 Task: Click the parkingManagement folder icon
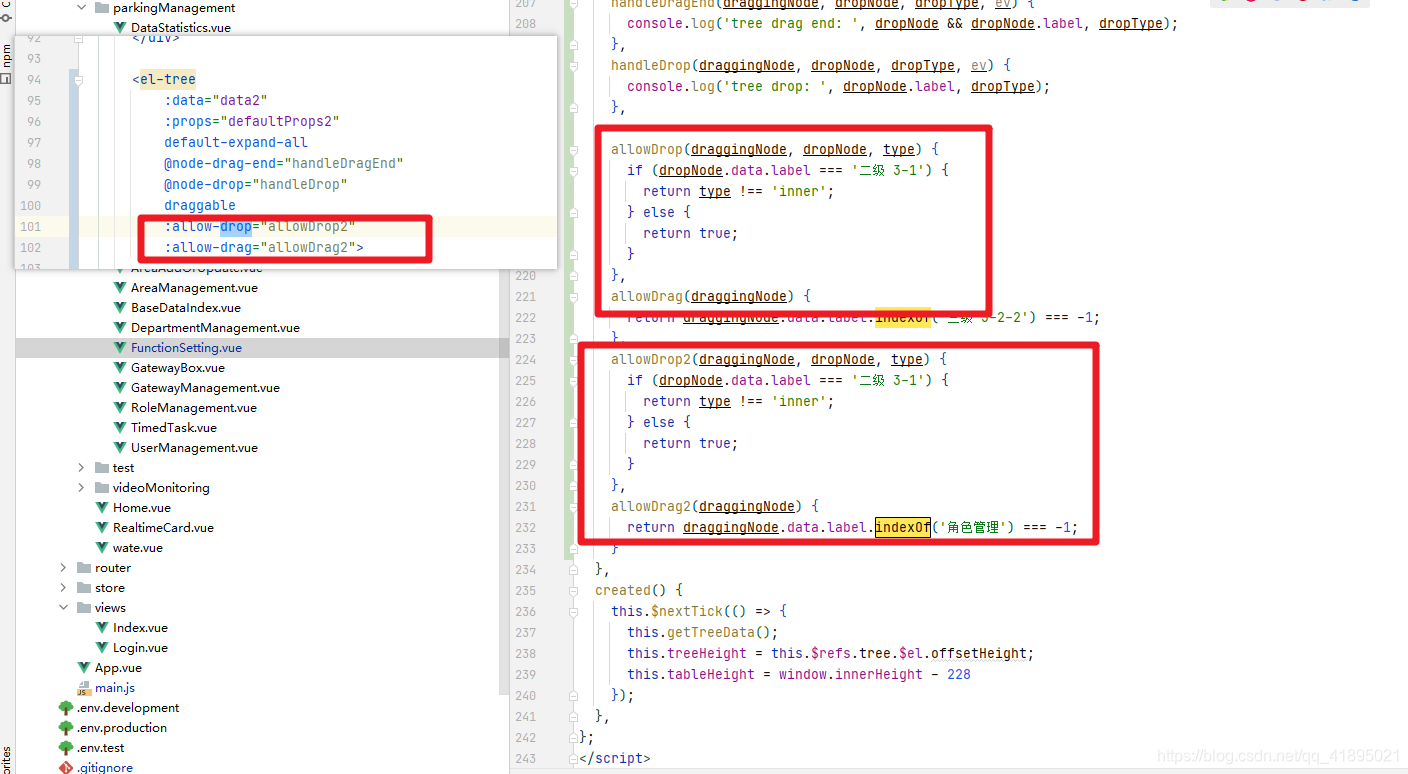click(101, 8)
